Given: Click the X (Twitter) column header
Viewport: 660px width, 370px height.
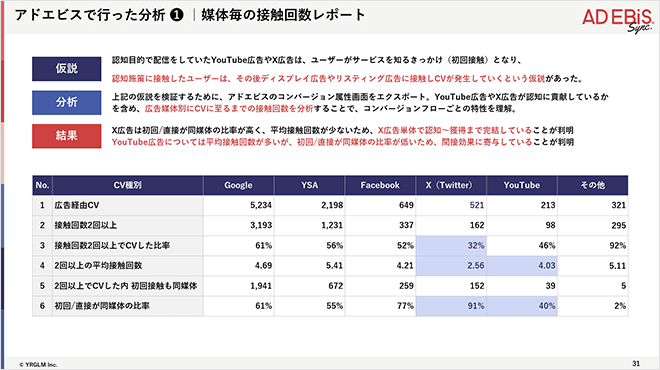Looking at the screenshot, I should [451, 185].
